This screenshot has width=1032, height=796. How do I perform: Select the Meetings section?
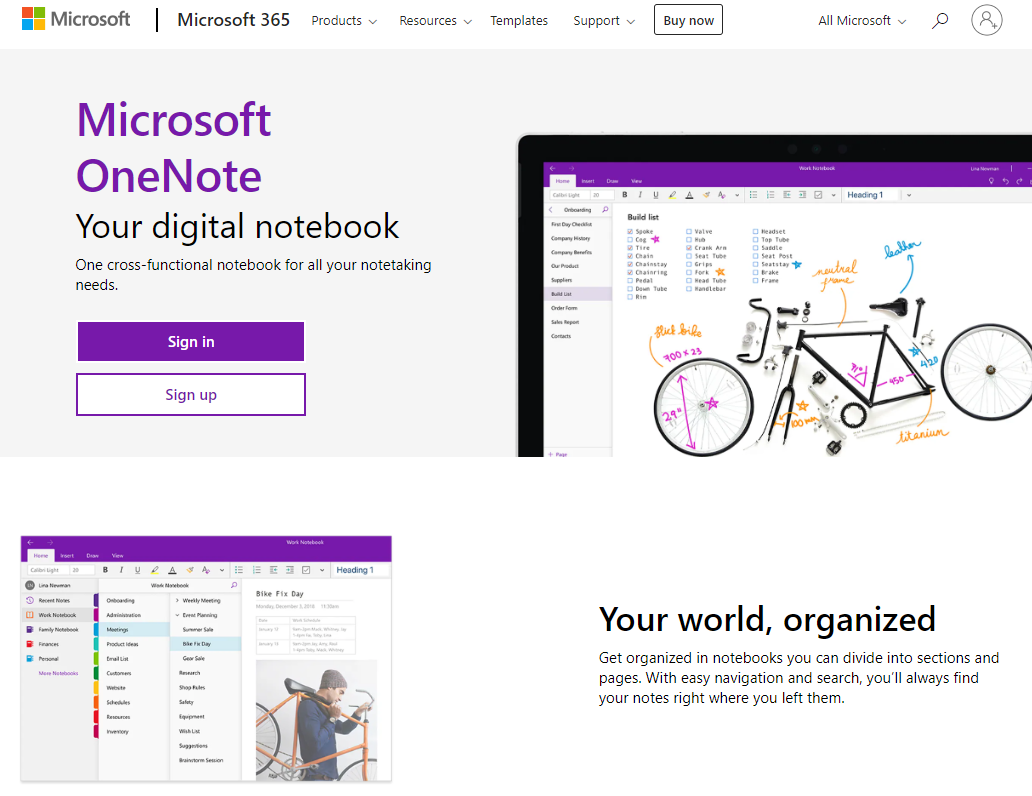[x=134, y=629]
